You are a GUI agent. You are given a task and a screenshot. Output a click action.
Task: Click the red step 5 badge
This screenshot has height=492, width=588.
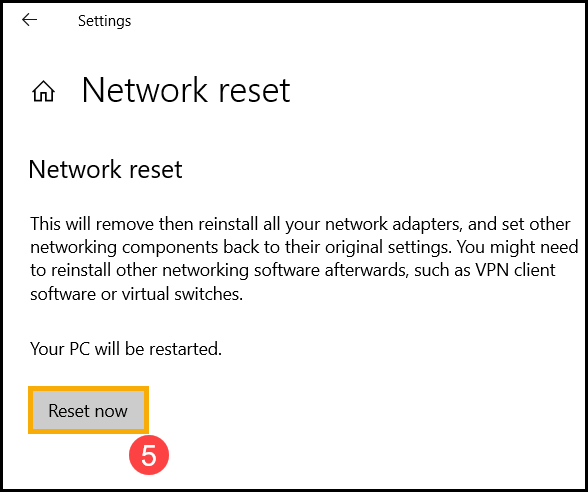149,455
